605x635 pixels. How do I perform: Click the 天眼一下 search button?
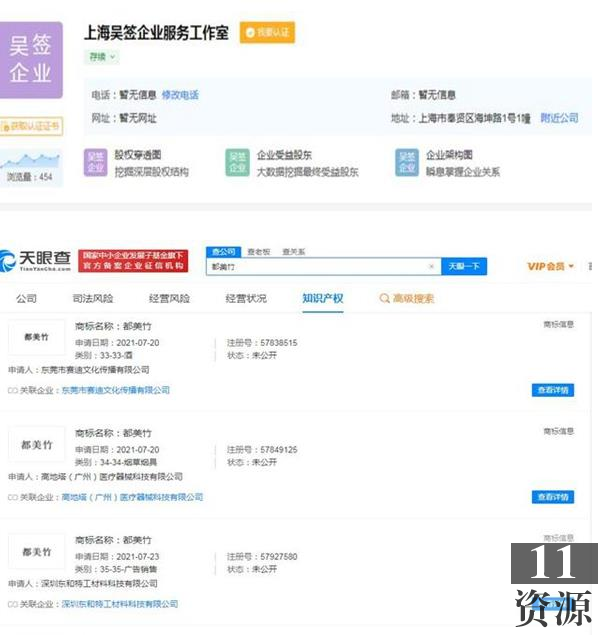pyautogui.click(x=464, y=266)
